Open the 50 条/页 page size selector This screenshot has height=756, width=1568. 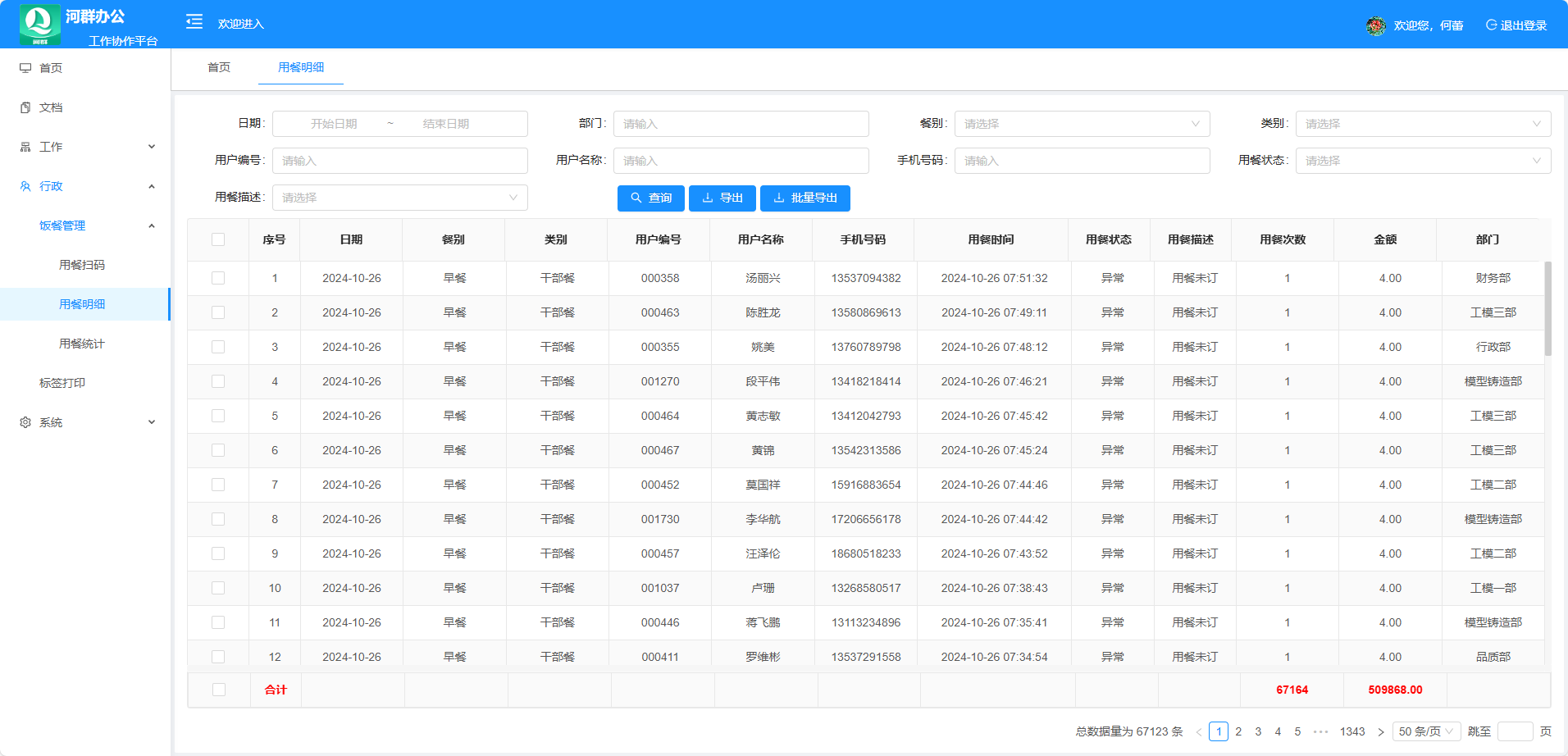(x=1426, y=731)
